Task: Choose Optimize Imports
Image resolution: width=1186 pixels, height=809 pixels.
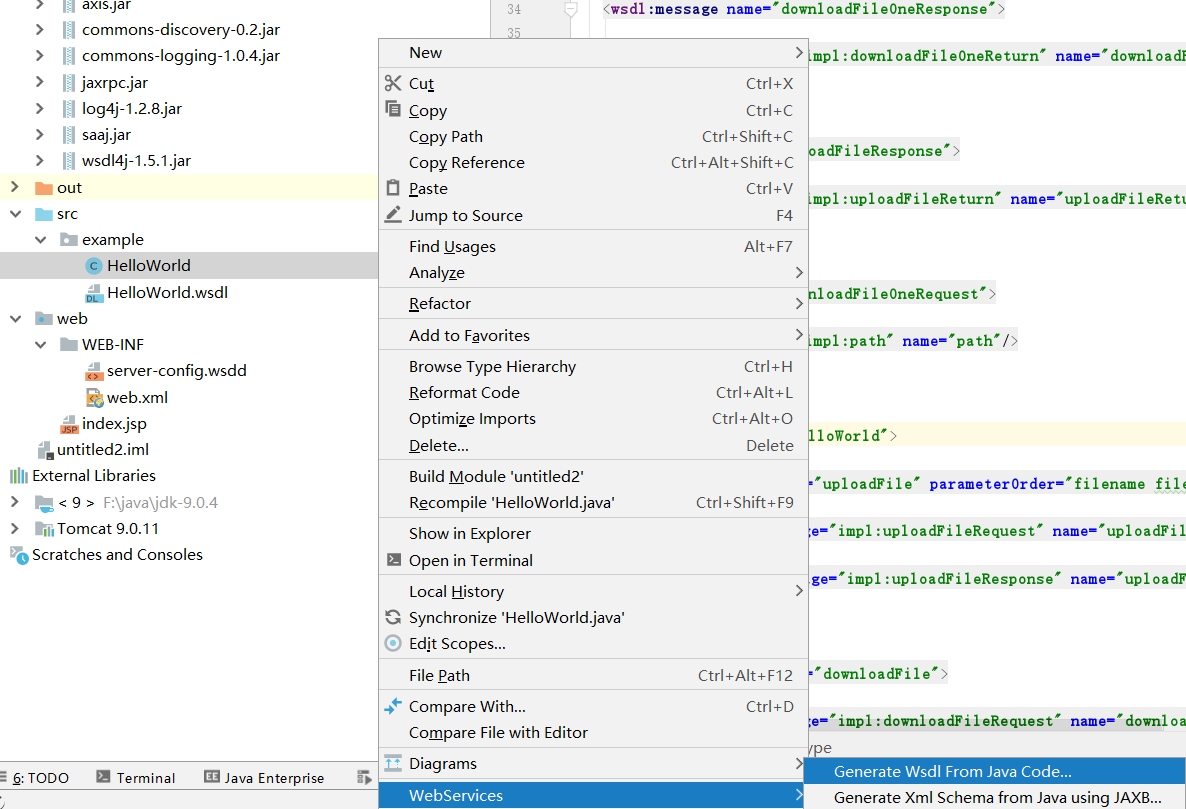Action: pyautogui.click(x=593, y=419)
